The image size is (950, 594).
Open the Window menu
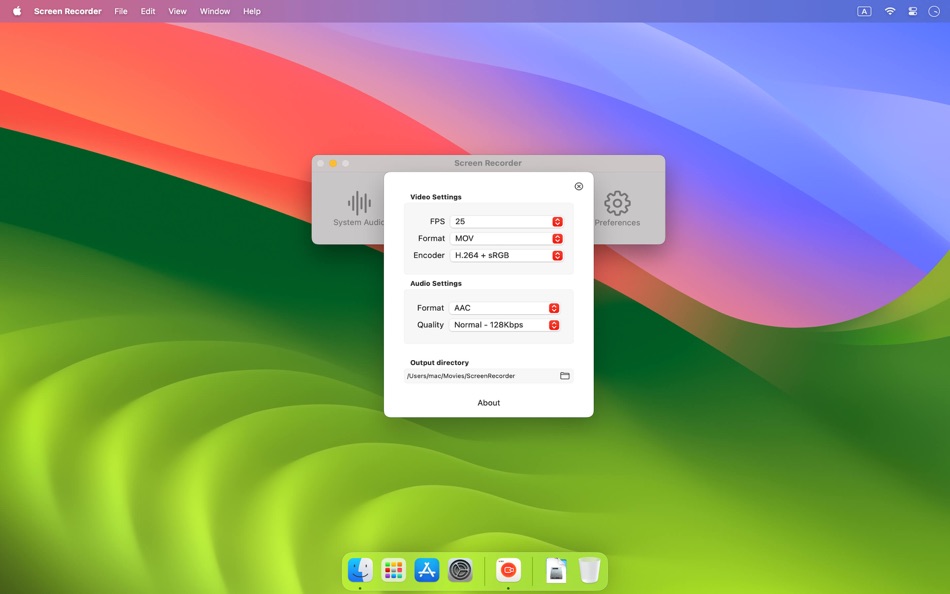[215, 11]
